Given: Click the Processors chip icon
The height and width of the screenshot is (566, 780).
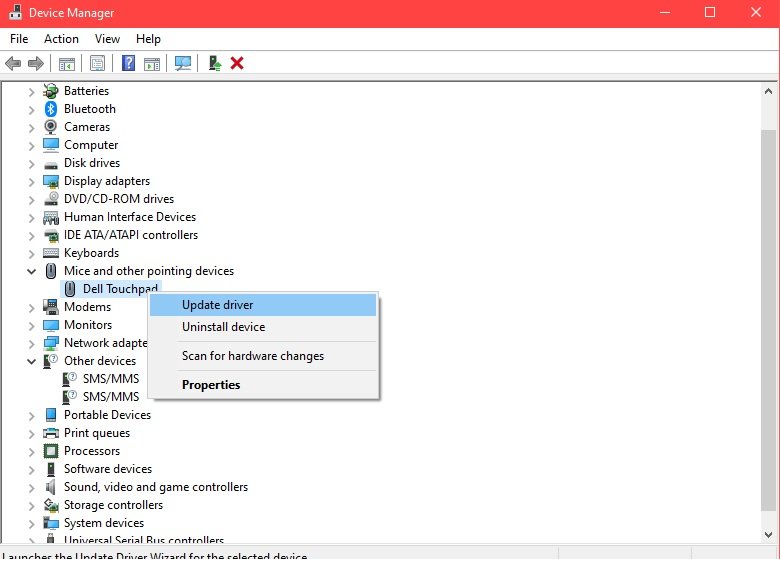Looking at the screenshot, I should [51, 451].
